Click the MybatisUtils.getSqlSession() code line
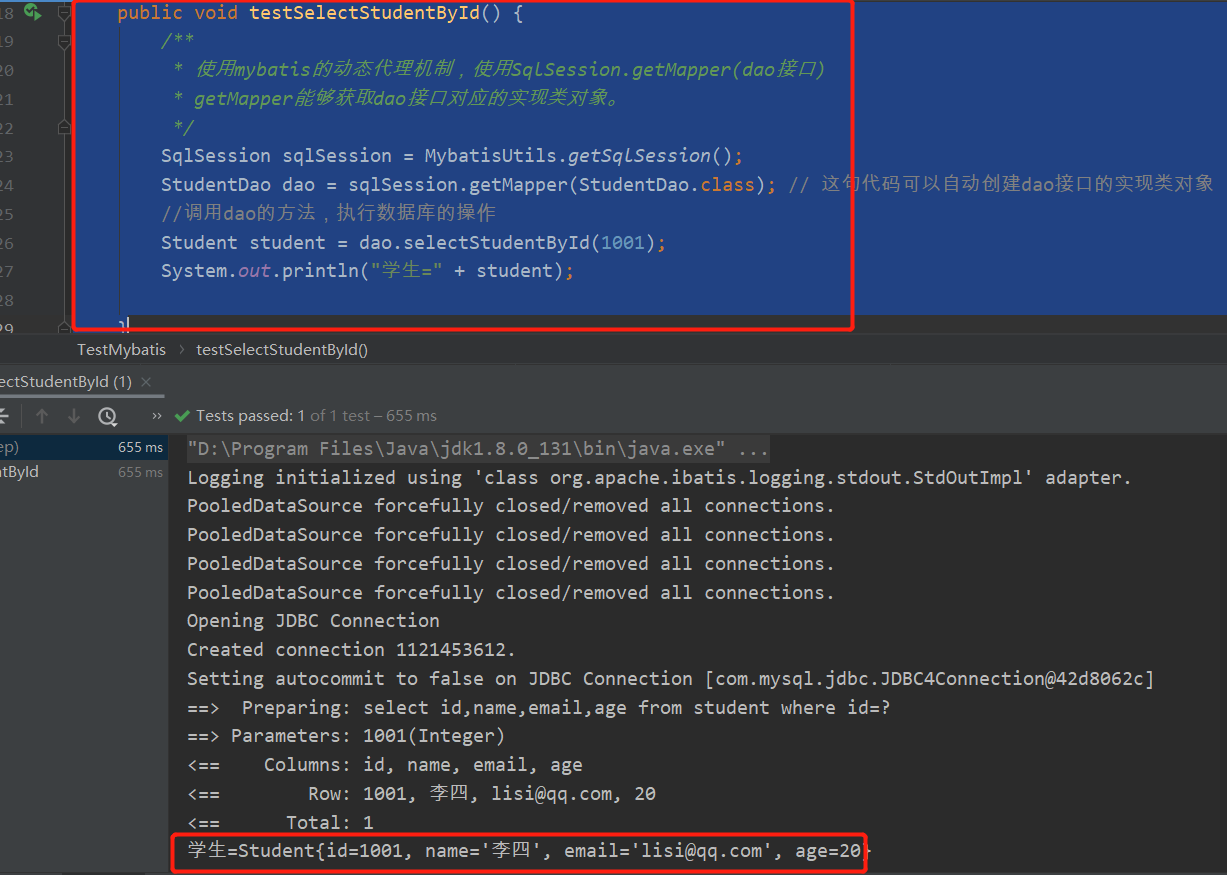Viewport: 1227px width, 875px height. coord(452,156)
